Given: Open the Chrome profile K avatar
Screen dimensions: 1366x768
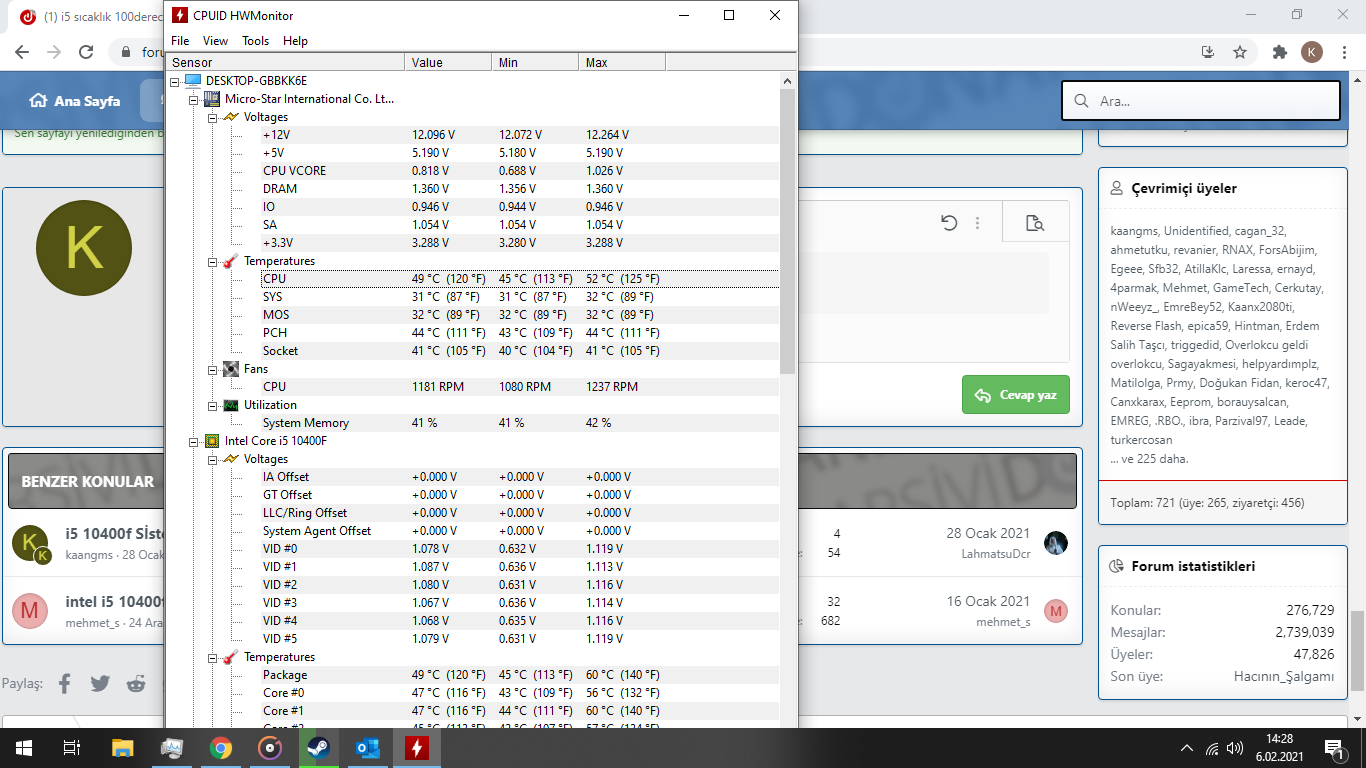Looking at the screenshot, I should (1312, 52).
